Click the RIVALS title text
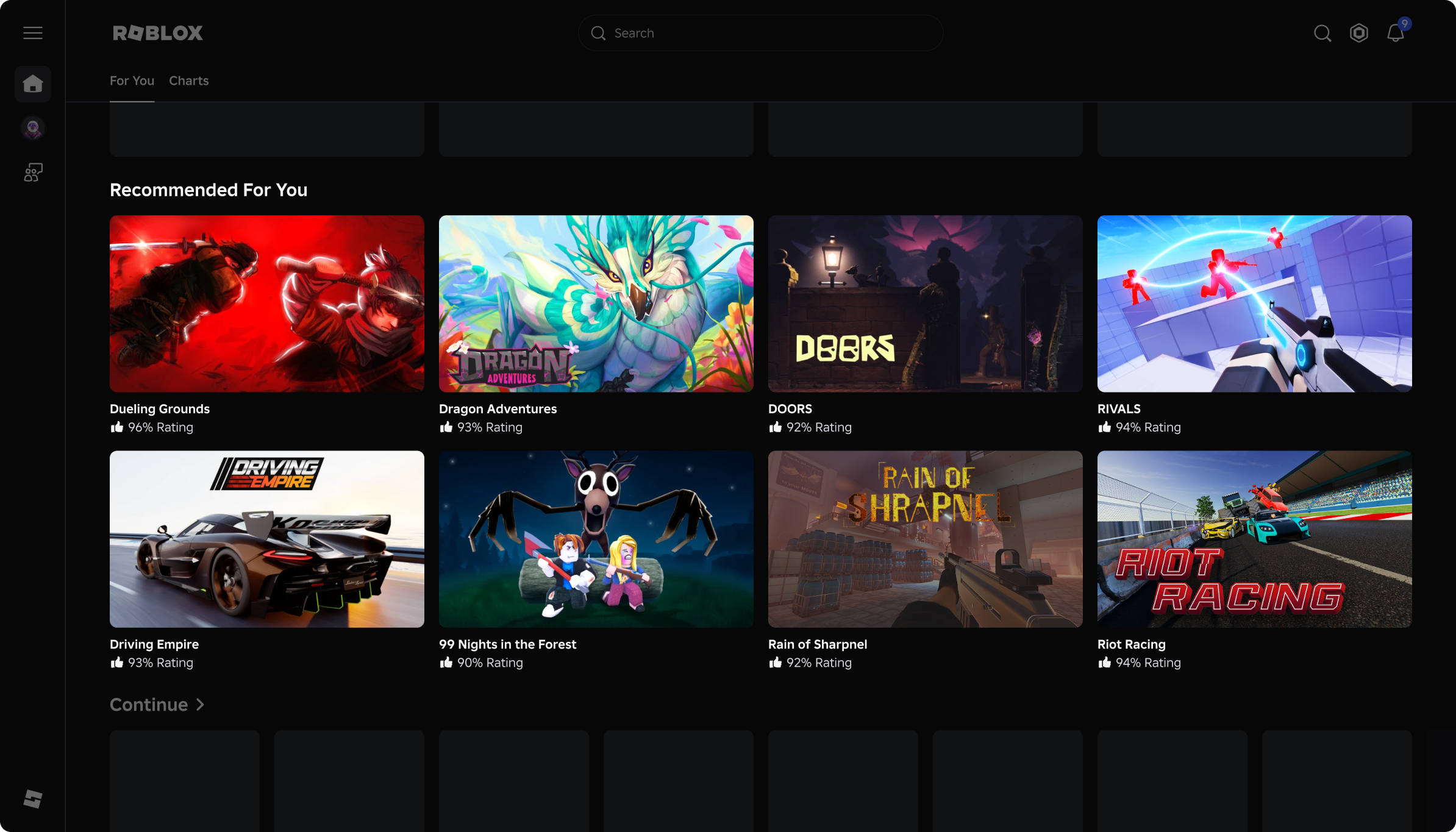This screenshot has width=1456, height=832. click(x=1119, y=409)
